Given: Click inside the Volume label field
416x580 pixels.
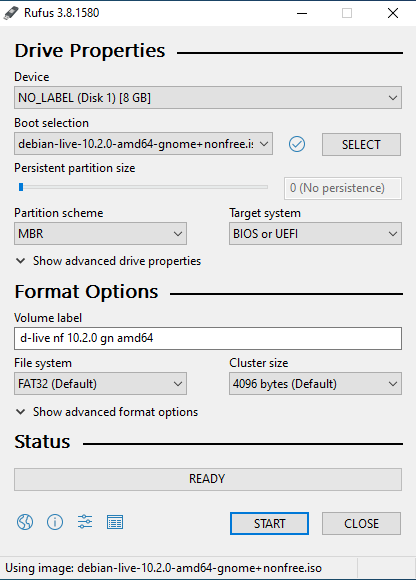Looking at the screenshot, I should (x=208, y=338).
